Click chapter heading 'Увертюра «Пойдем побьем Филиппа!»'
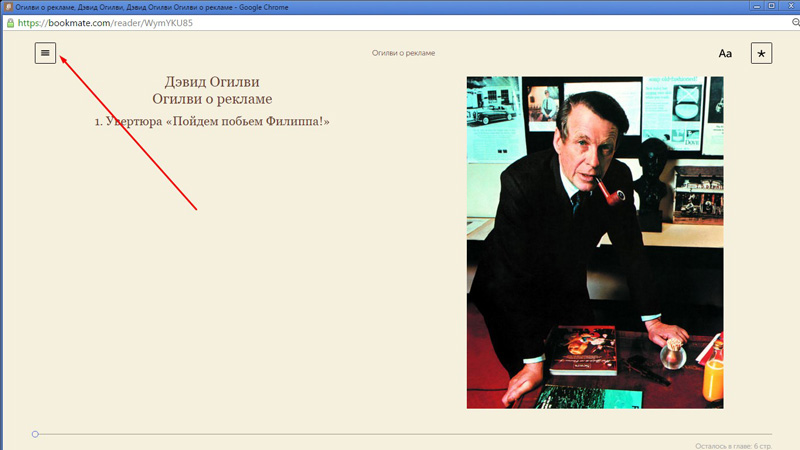Screen dimensions: 800x450 click(x=212, y=121)
